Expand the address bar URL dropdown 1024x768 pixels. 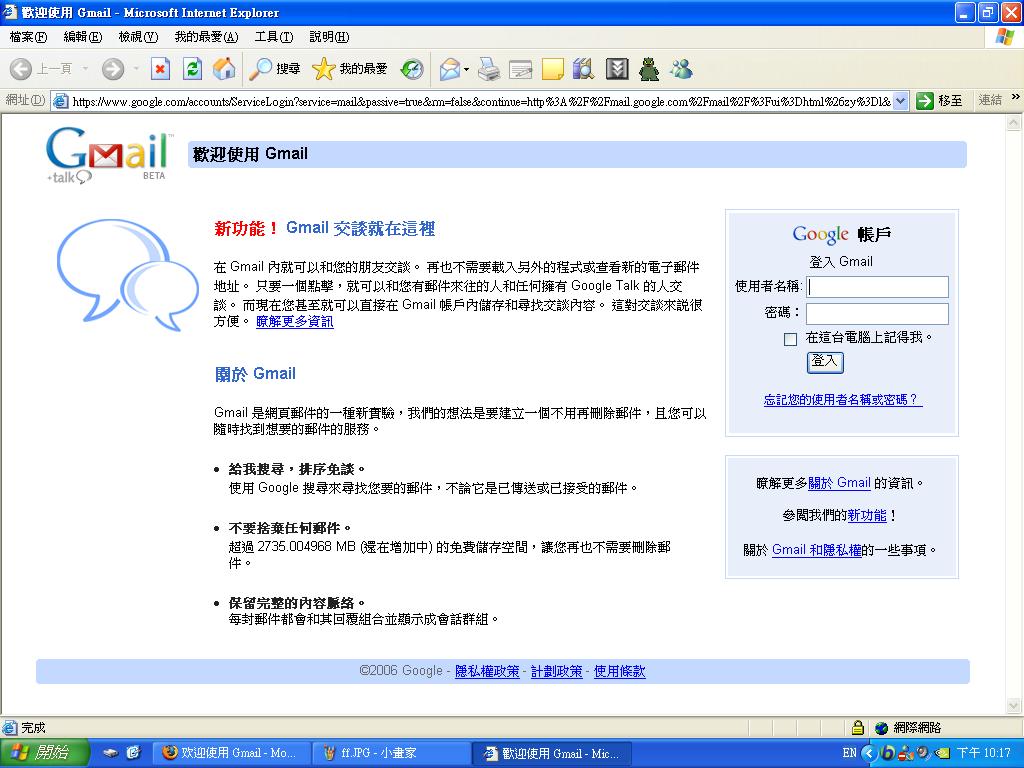[900, 100]
